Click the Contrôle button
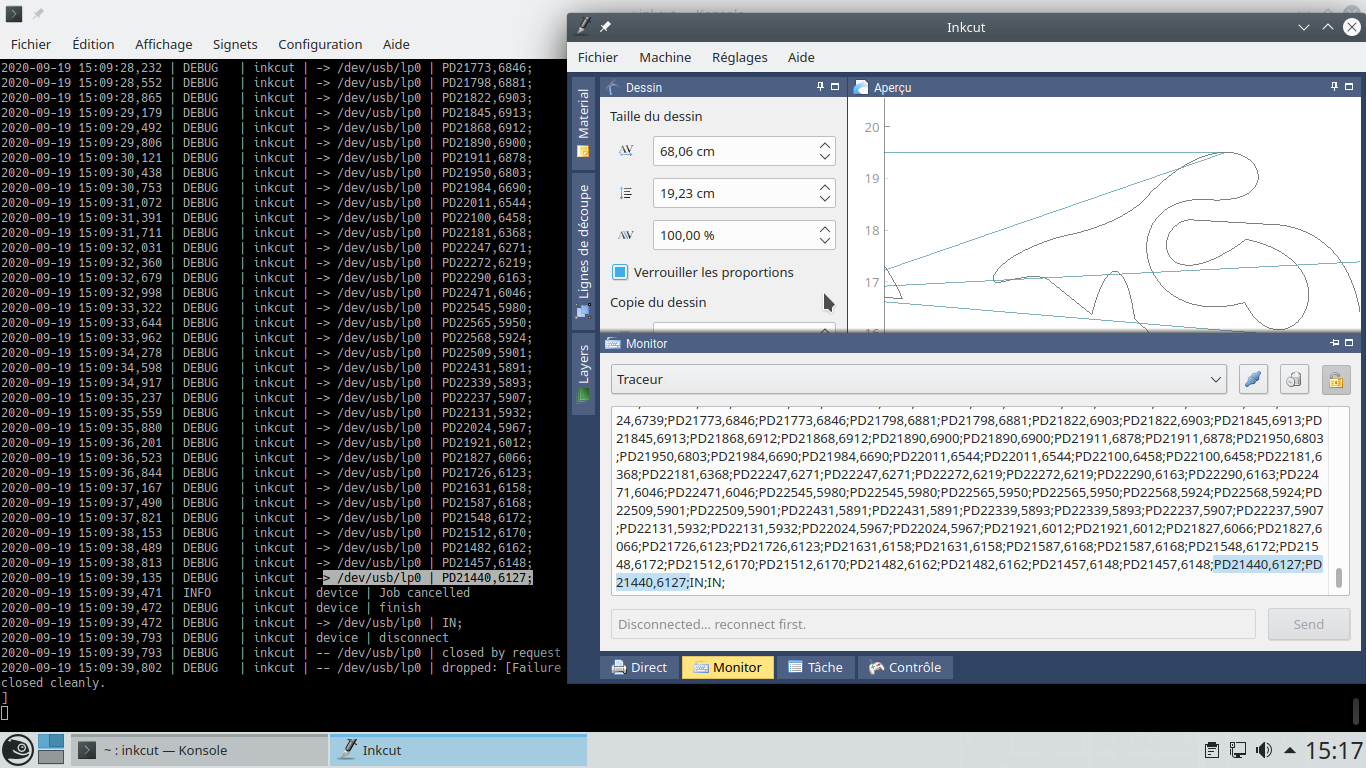1366x768 pixels. (905, 666)
